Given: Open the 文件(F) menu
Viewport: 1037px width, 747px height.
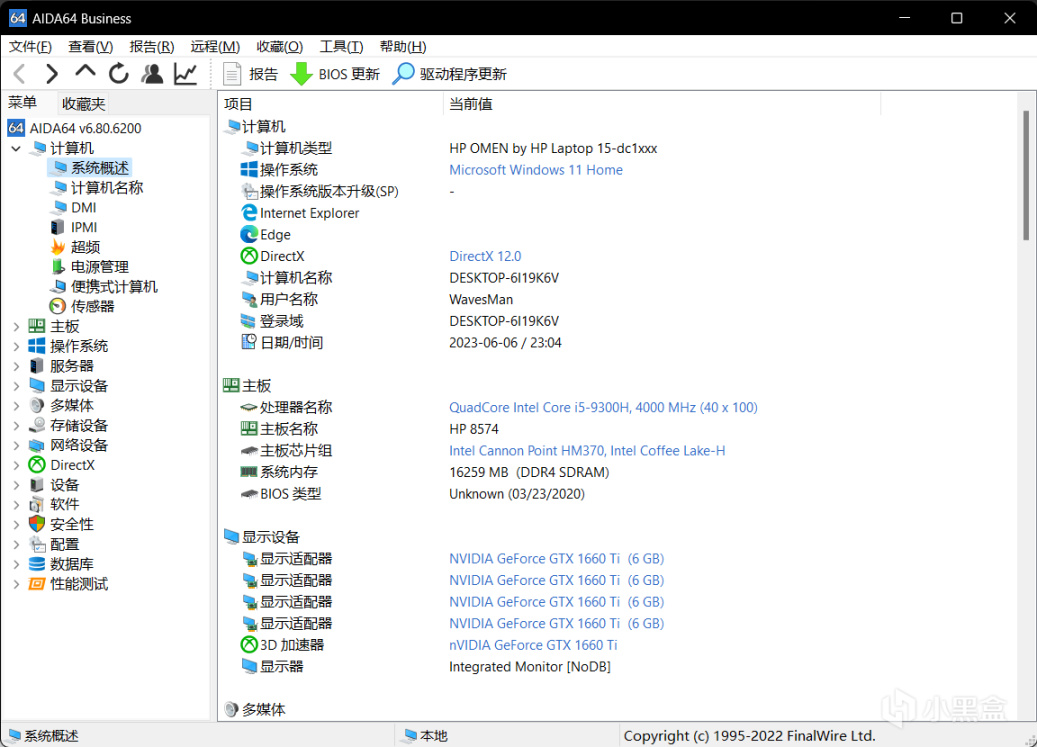Looking at the screenshot, I should click(30, 47).
